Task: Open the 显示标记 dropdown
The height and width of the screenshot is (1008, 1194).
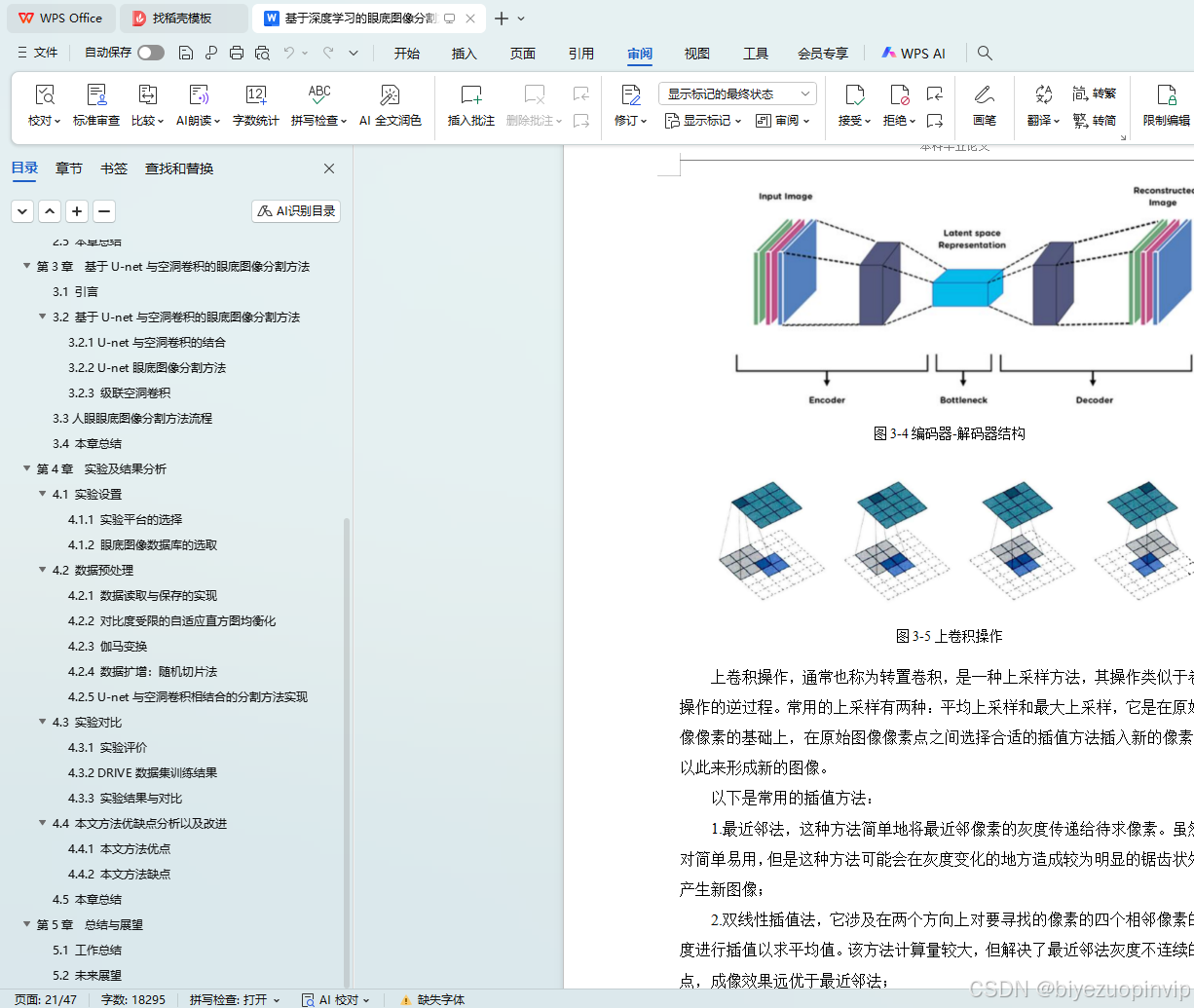Action: [x=703, y=121]
